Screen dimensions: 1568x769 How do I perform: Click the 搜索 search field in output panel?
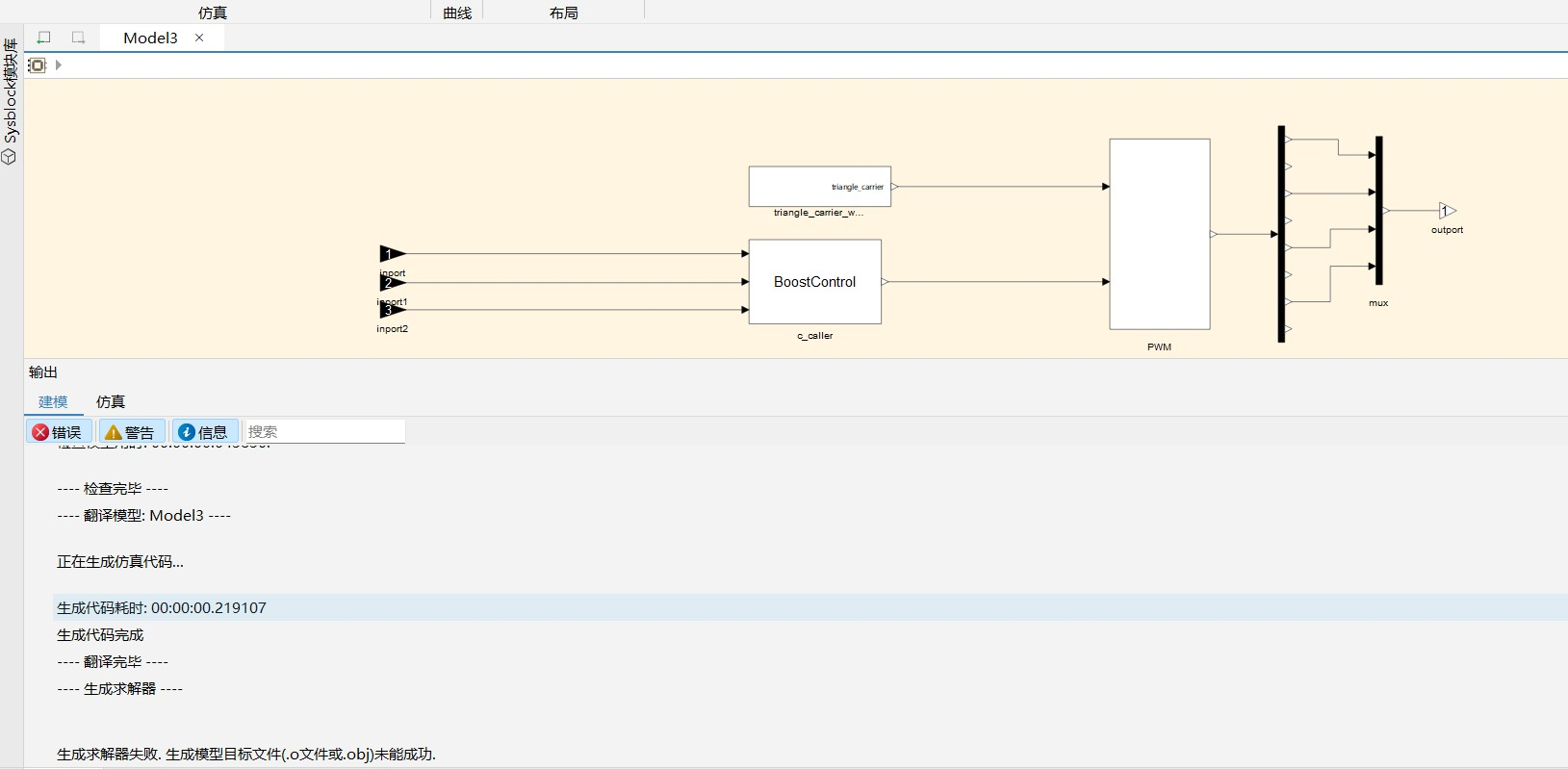point(324,431)
